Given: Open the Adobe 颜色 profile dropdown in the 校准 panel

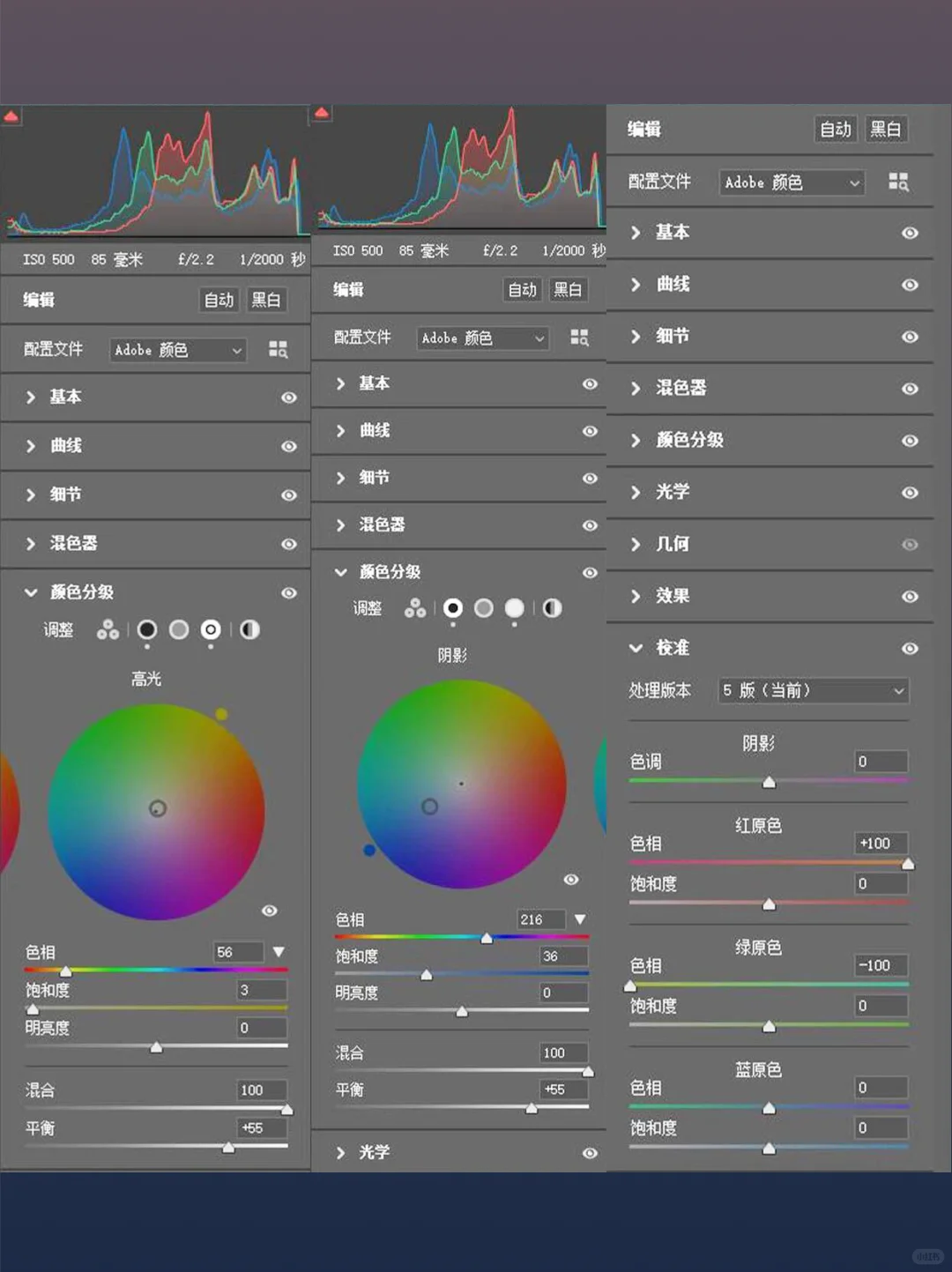Looking at the screenshot, I should pos(792,182).
